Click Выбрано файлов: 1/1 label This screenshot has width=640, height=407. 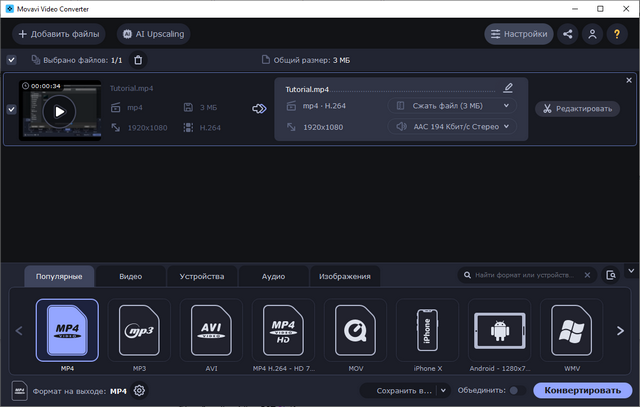82,60
